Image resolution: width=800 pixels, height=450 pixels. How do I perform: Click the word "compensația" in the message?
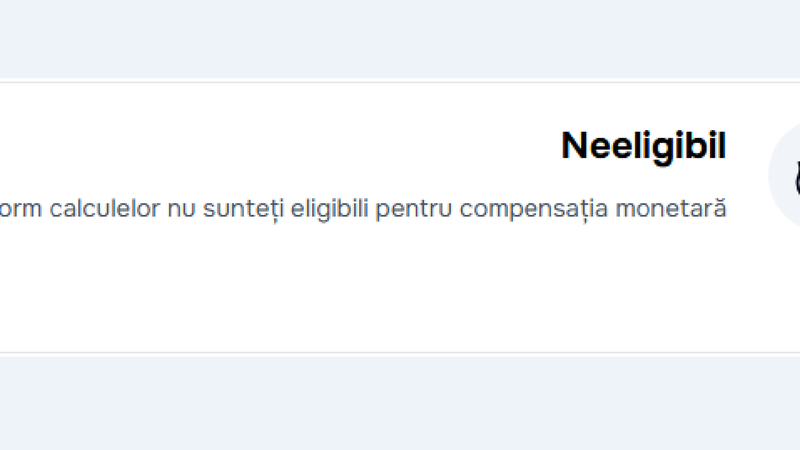pos(534,209)
